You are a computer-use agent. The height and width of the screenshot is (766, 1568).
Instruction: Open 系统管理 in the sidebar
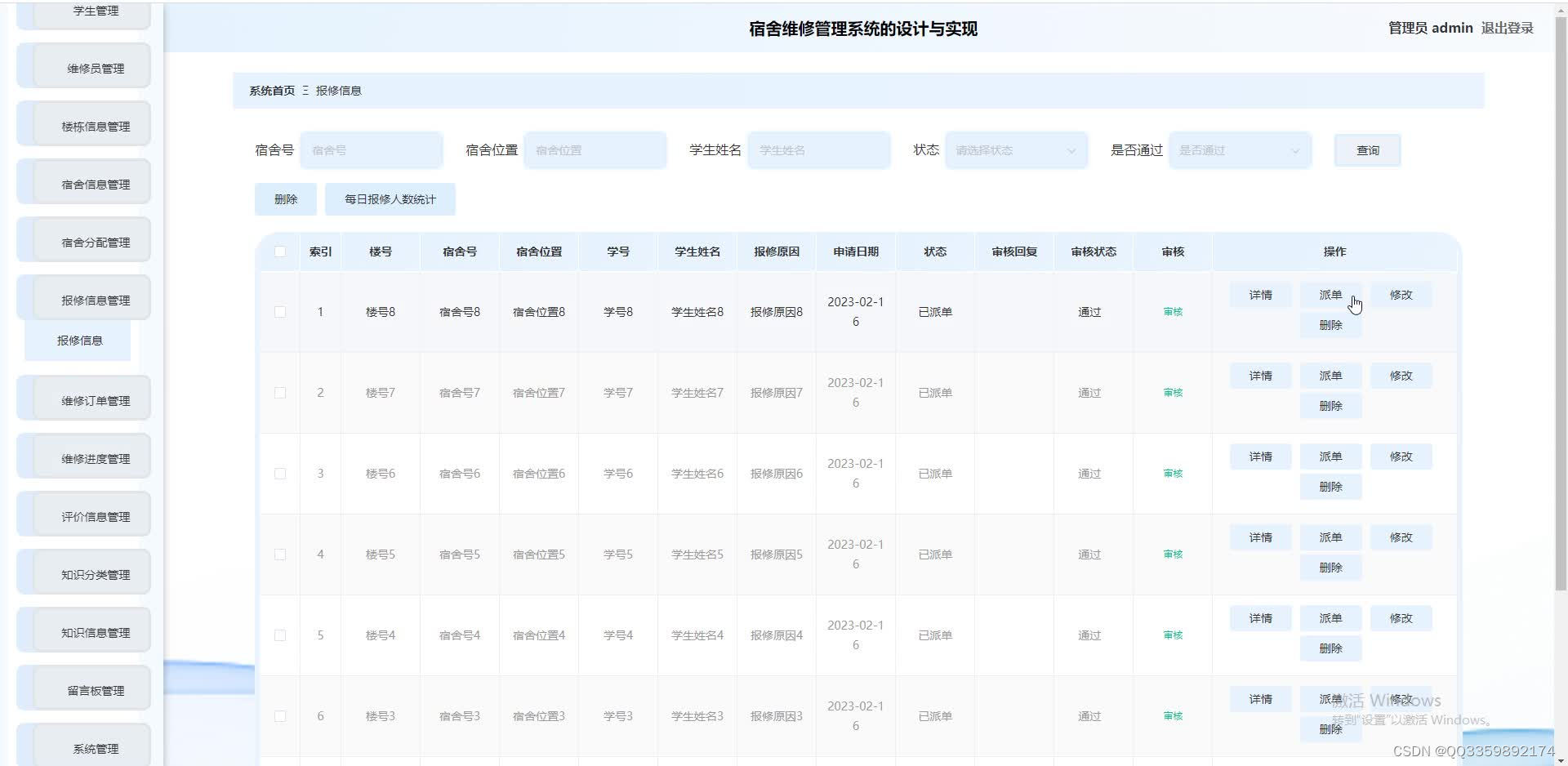(x=83, y=745)
